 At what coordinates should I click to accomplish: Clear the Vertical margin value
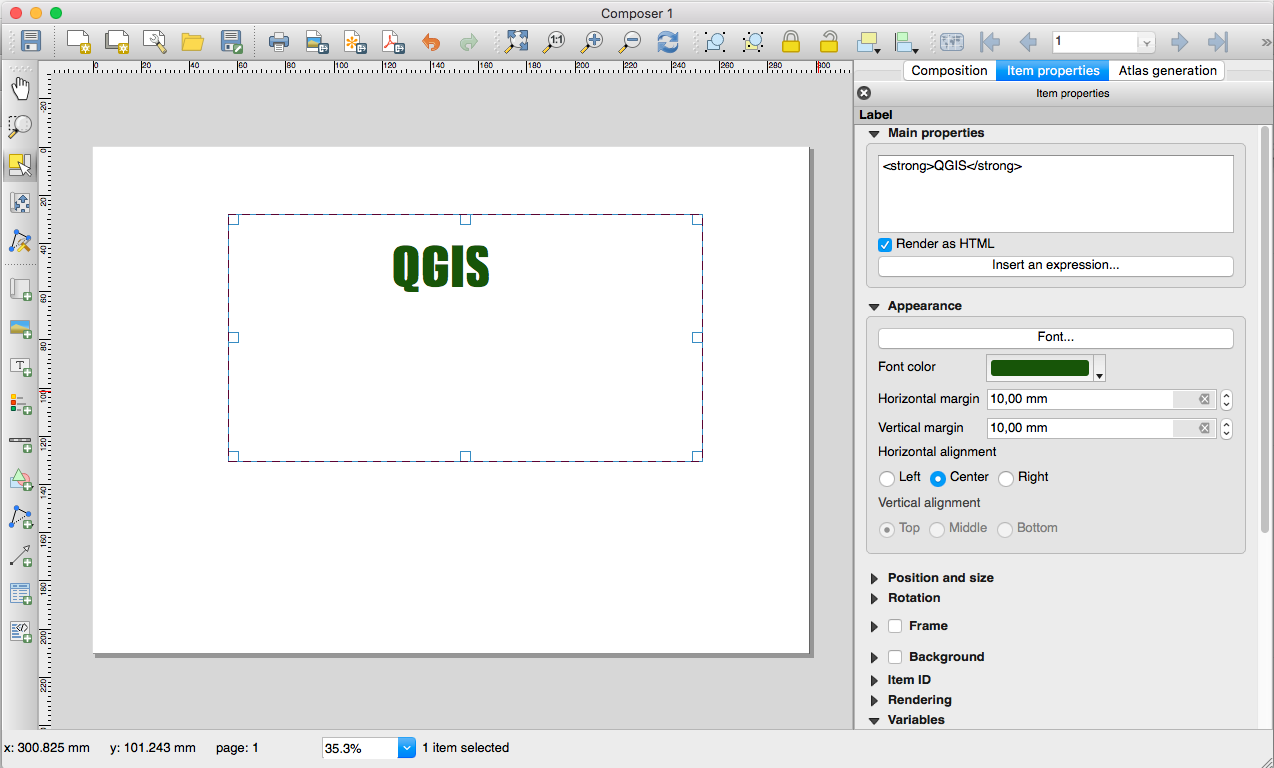[x=1205, y=428]
